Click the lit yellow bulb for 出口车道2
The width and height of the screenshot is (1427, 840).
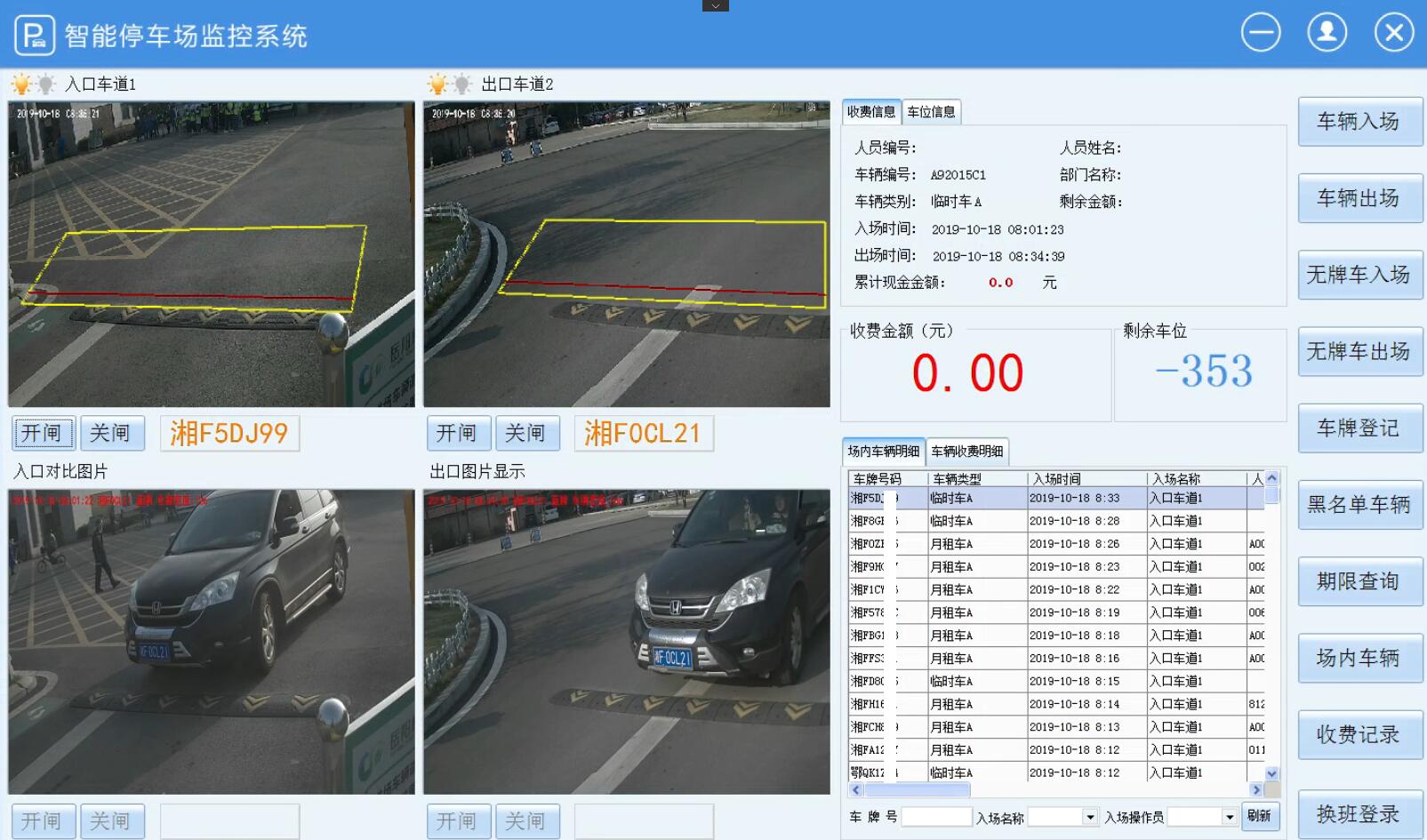click(437, 84)
